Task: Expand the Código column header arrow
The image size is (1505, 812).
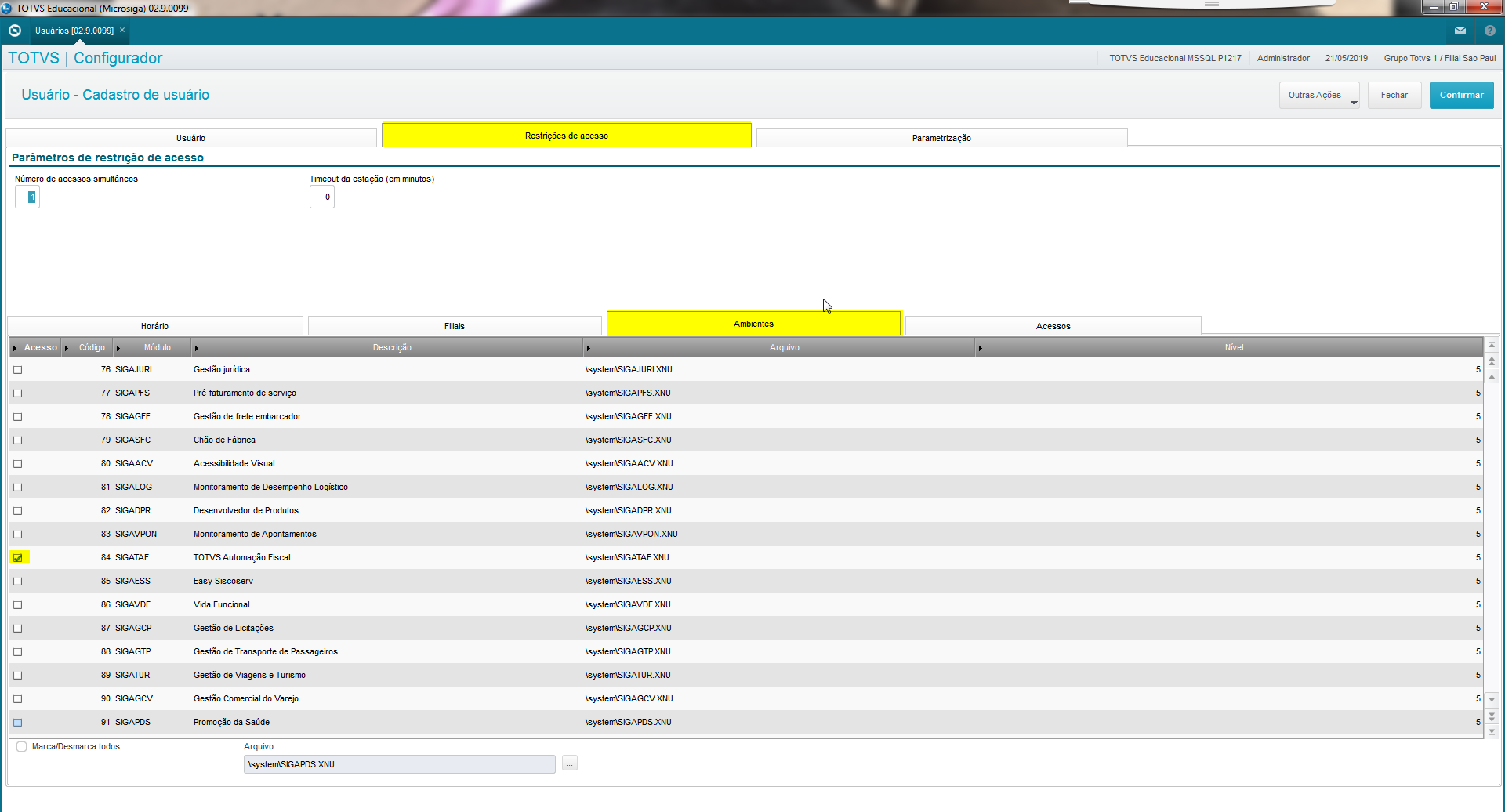Action: pyautogui.click(x=67, y=348)
